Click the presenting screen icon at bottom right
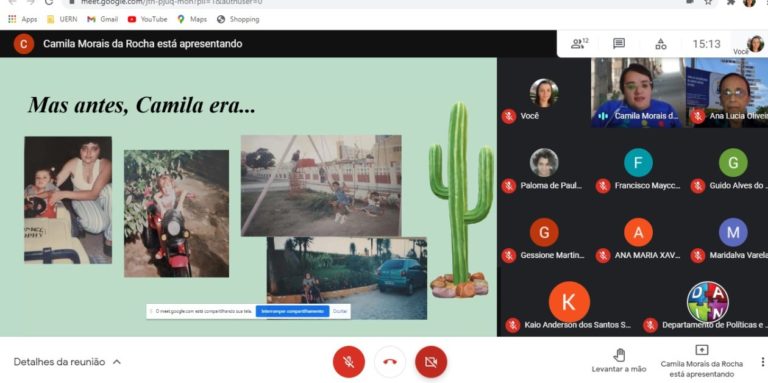This screenshot has height=383, width=768. coord(701,350)
